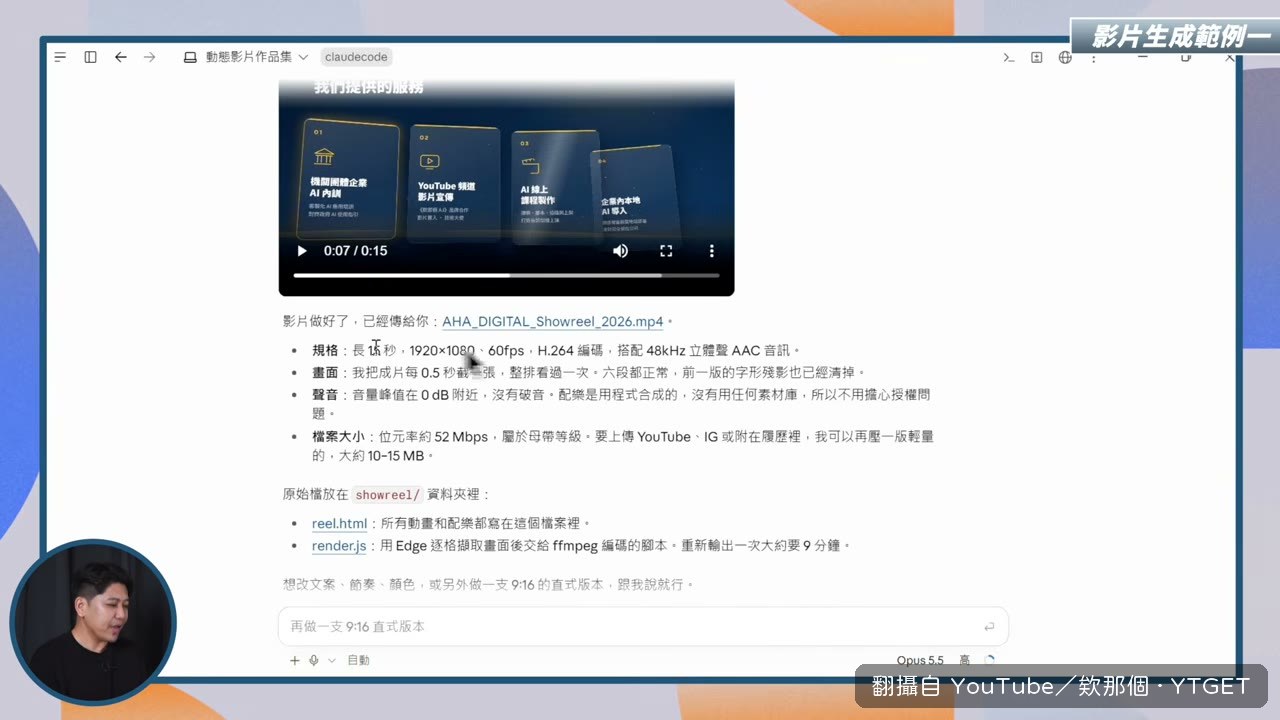This screenshot has width=1280, height=720.
Task: Open the reel.html file link
Action: 339,523
